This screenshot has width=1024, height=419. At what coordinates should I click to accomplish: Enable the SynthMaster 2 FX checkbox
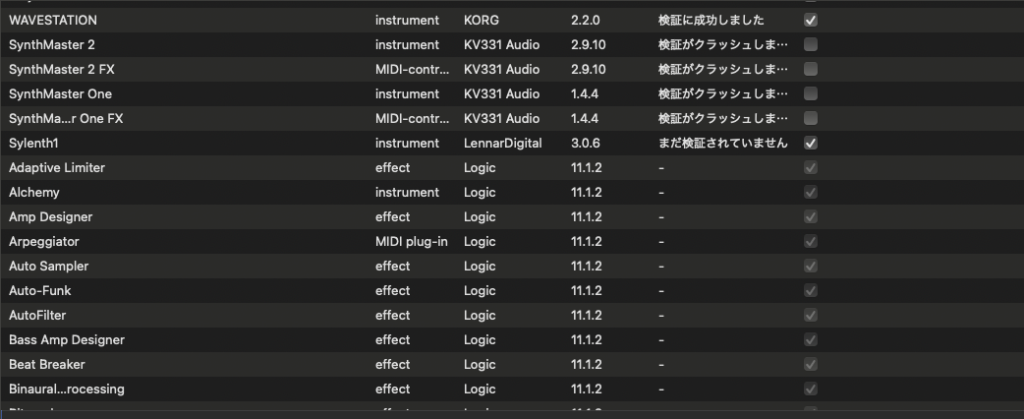point(810,69)
